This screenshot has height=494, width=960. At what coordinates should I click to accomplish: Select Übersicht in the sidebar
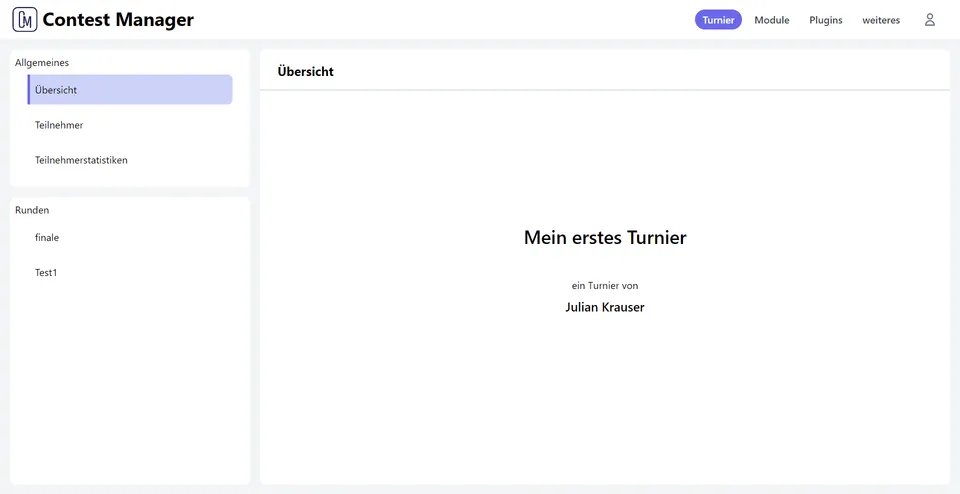(x=130, y=90)
